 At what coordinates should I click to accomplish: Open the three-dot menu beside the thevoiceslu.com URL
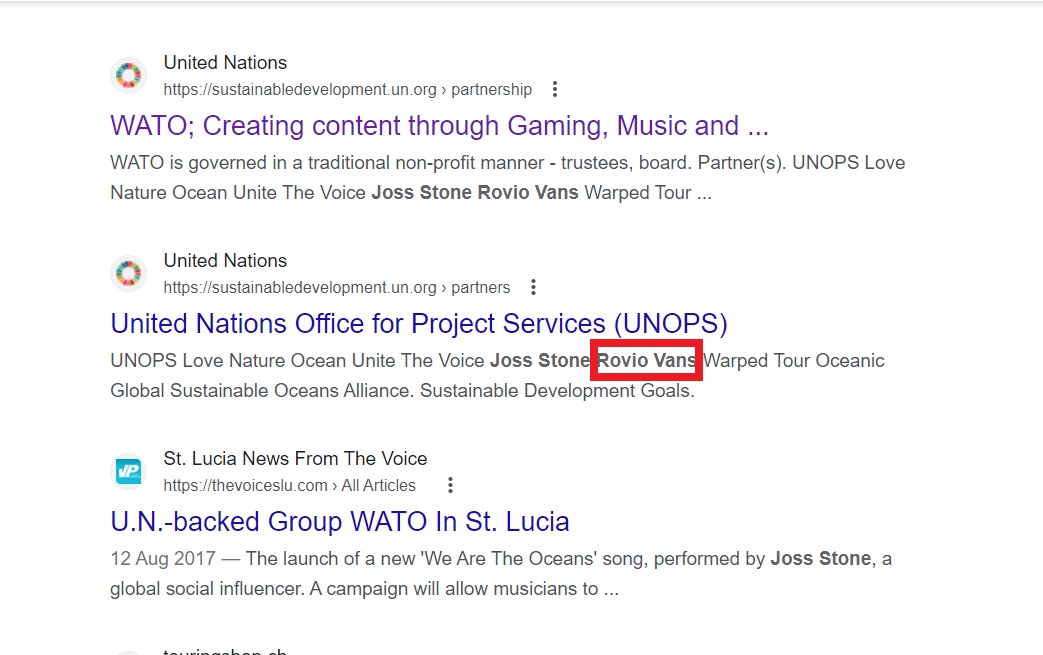pos(450,485)
